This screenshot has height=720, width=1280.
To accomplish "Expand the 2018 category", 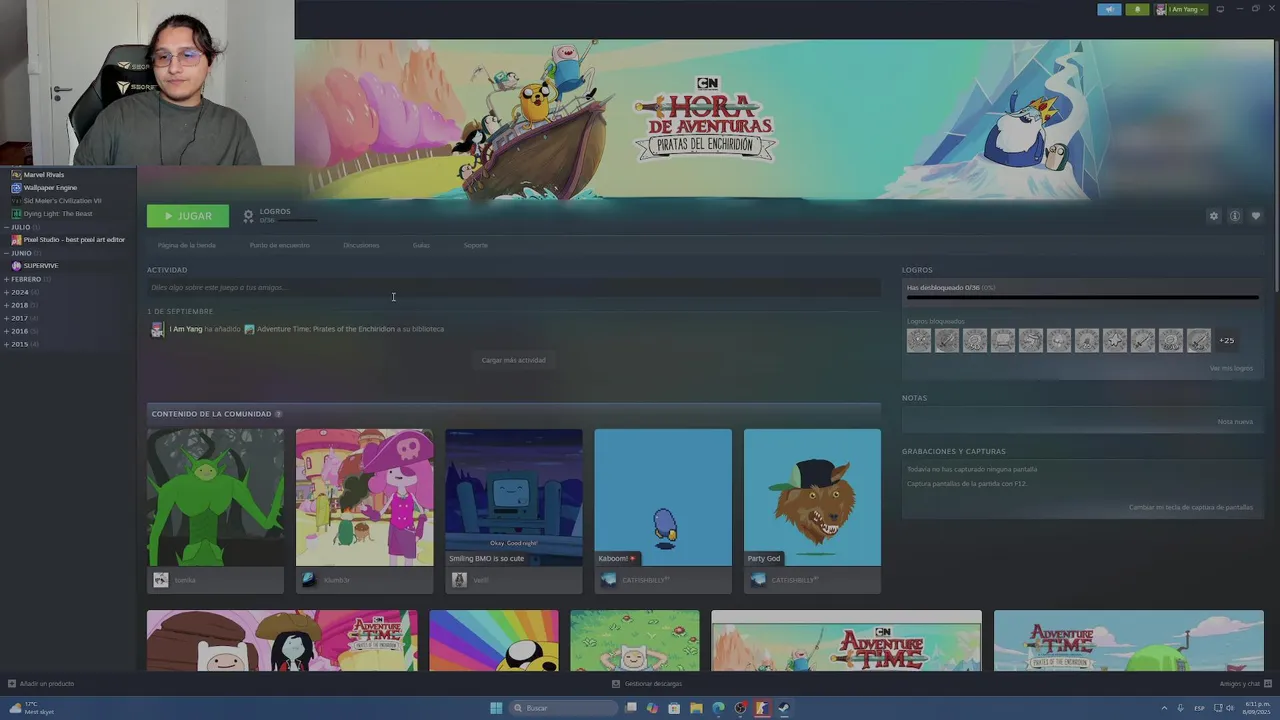I will [x=6, y=305].
